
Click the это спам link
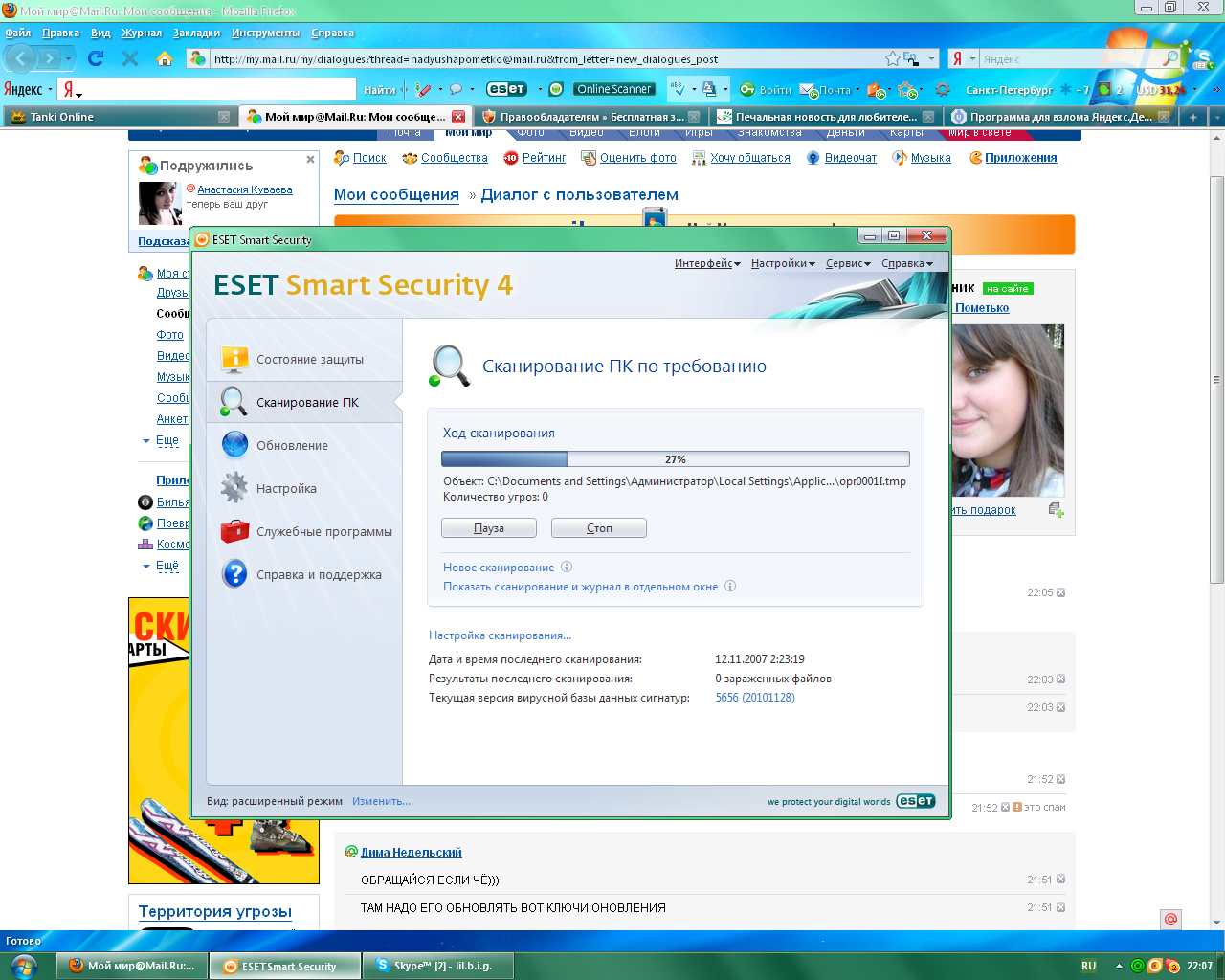(x=1044, y=807)
